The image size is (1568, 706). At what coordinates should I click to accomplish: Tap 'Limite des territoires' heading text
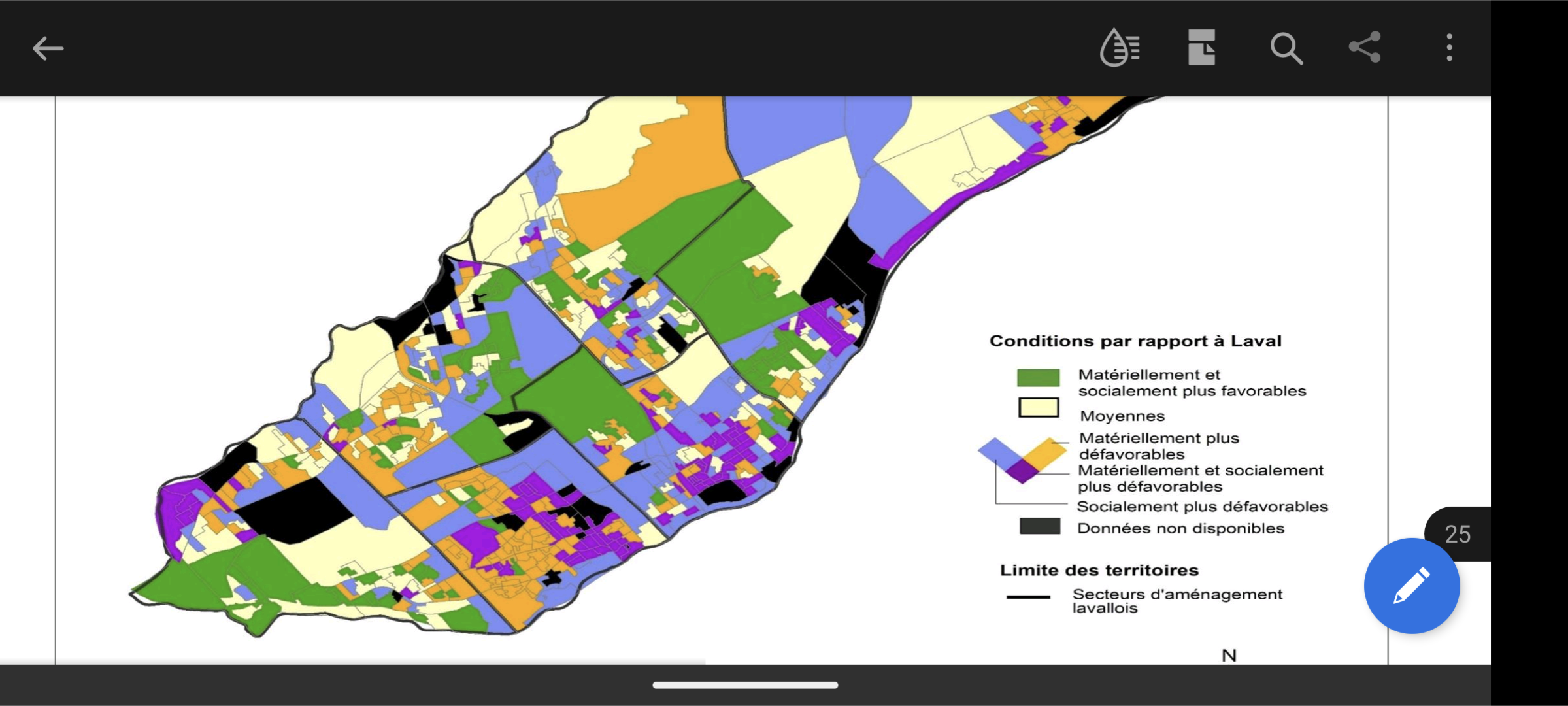1099,570
